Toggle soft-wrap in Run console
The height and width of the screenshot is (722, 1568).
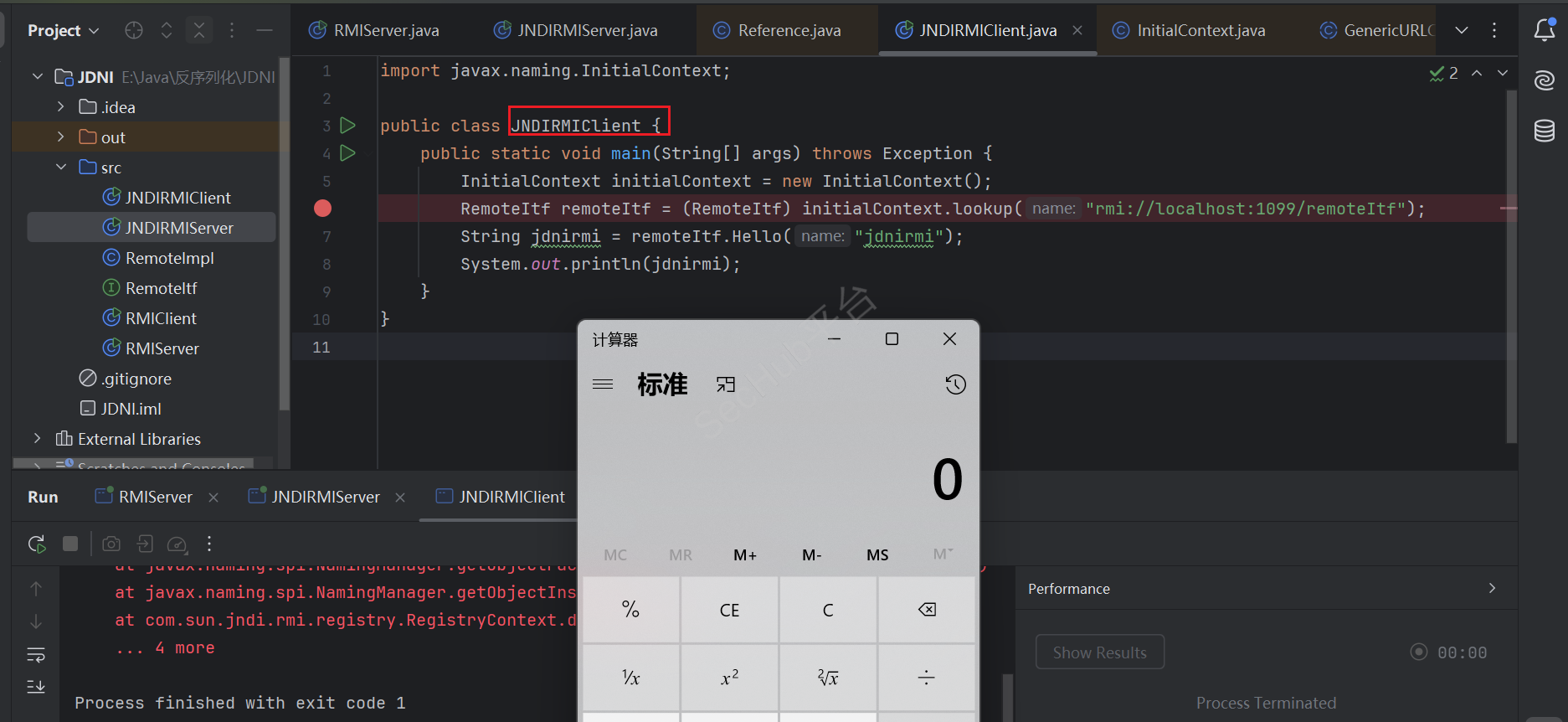[36, 654]
